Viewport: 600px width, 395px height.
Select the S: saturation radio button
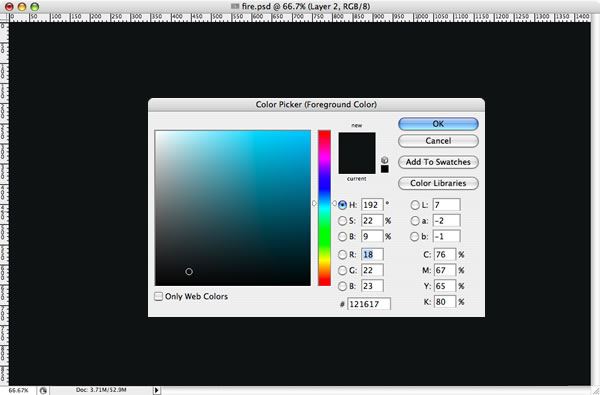(342, 221)
